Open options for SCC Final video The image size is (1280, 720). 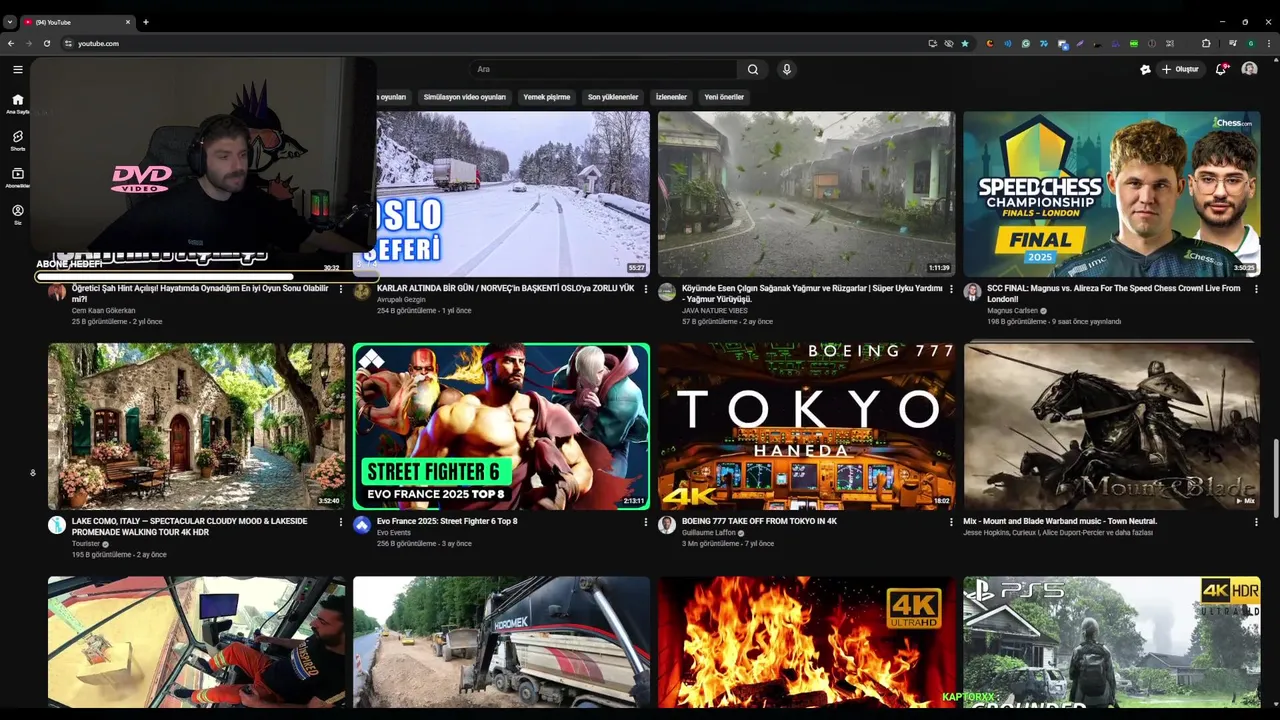click(x=1257, y=289)
